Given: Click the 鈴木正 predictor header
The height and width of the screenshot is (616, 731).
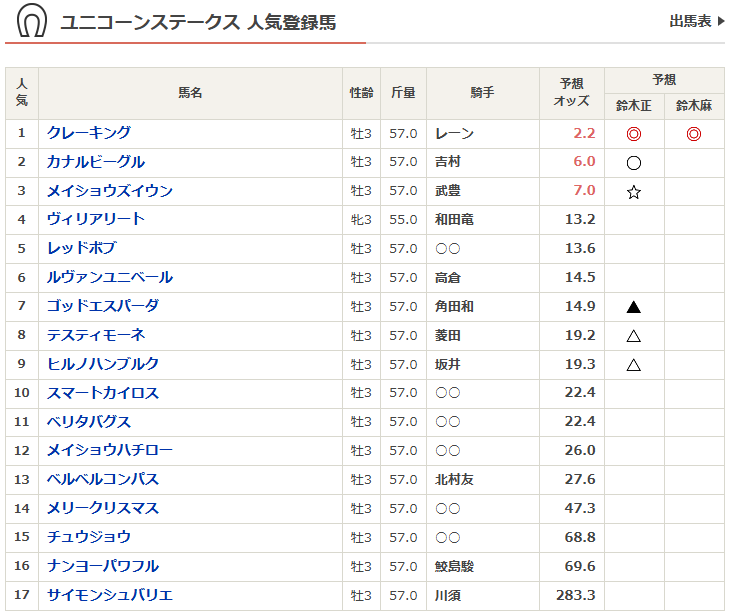Looking at the screenshot, I should tap(634, 106).
